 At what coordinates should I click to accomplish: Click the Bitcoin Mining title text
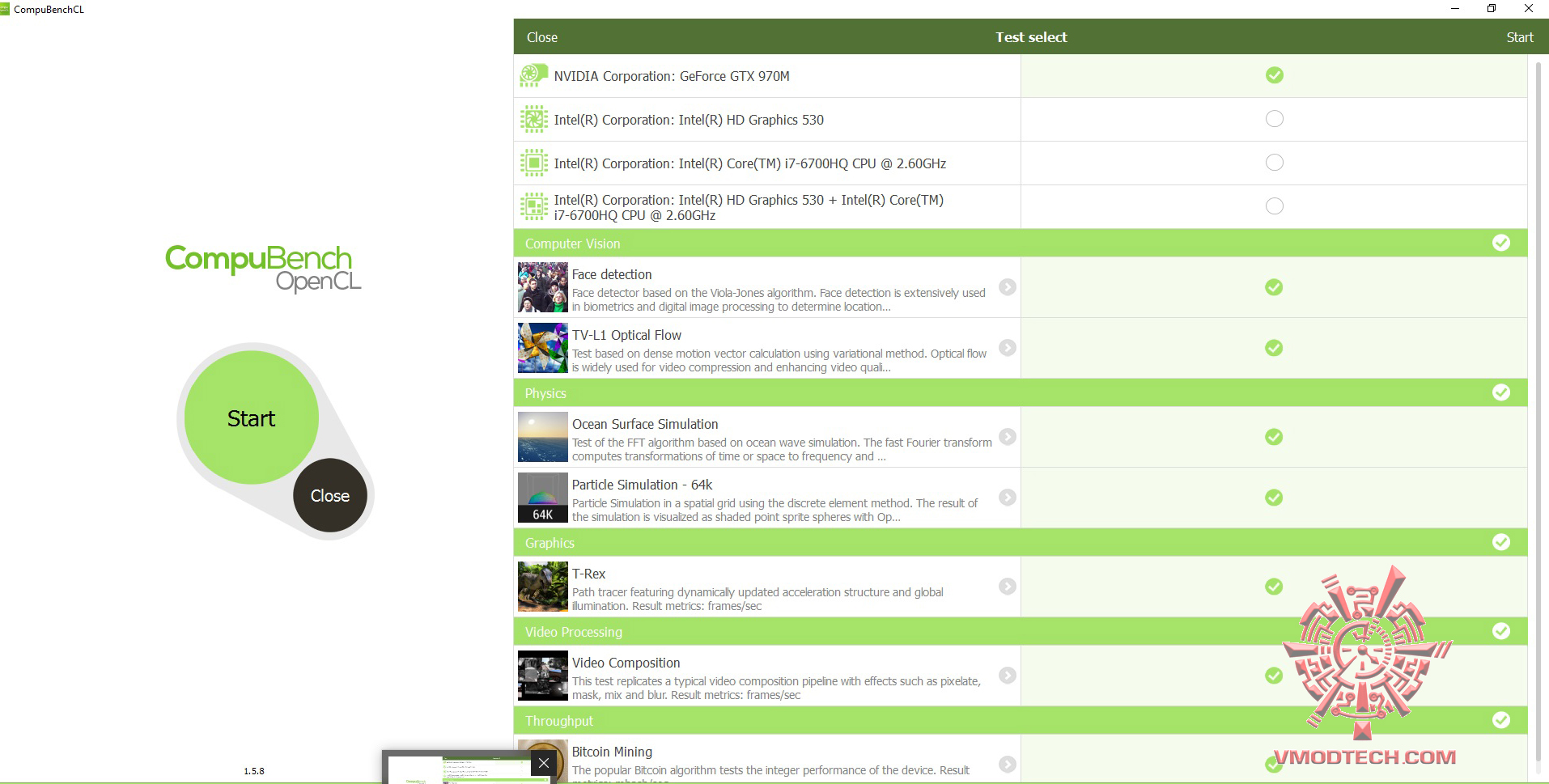click(x=612, y=752)
